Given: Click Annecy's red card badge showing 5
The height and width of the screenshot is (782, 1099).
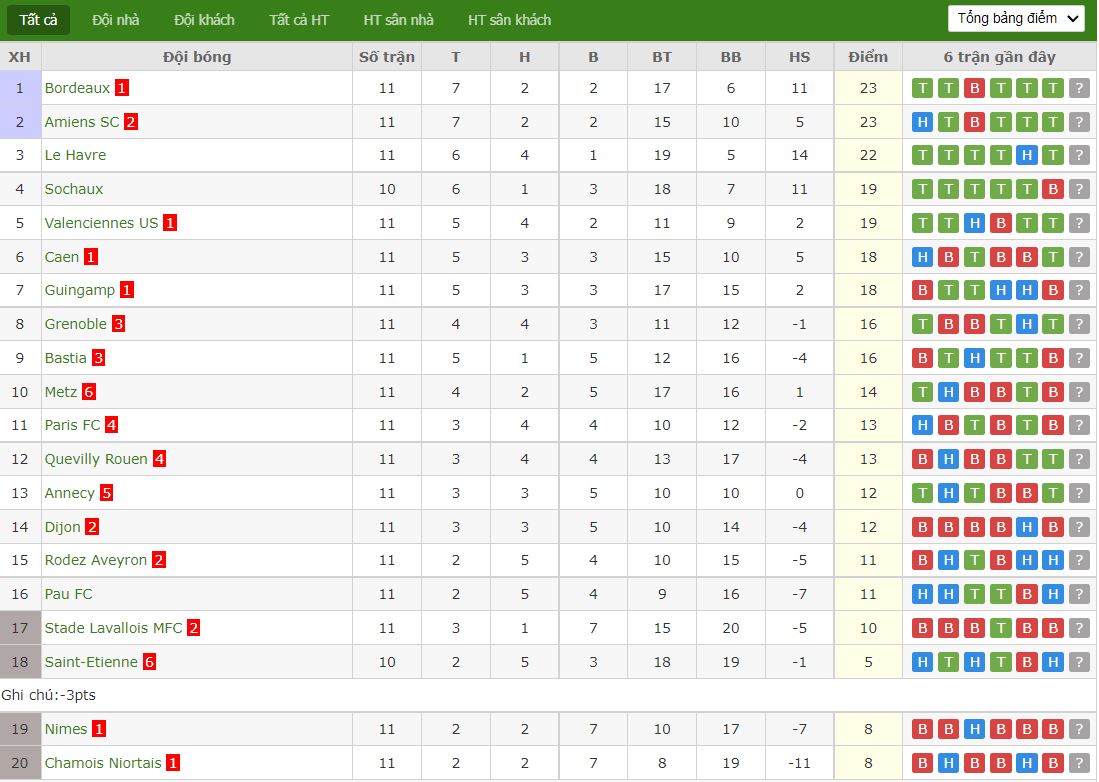Looking at the screenshot, I should click(107, 493).
